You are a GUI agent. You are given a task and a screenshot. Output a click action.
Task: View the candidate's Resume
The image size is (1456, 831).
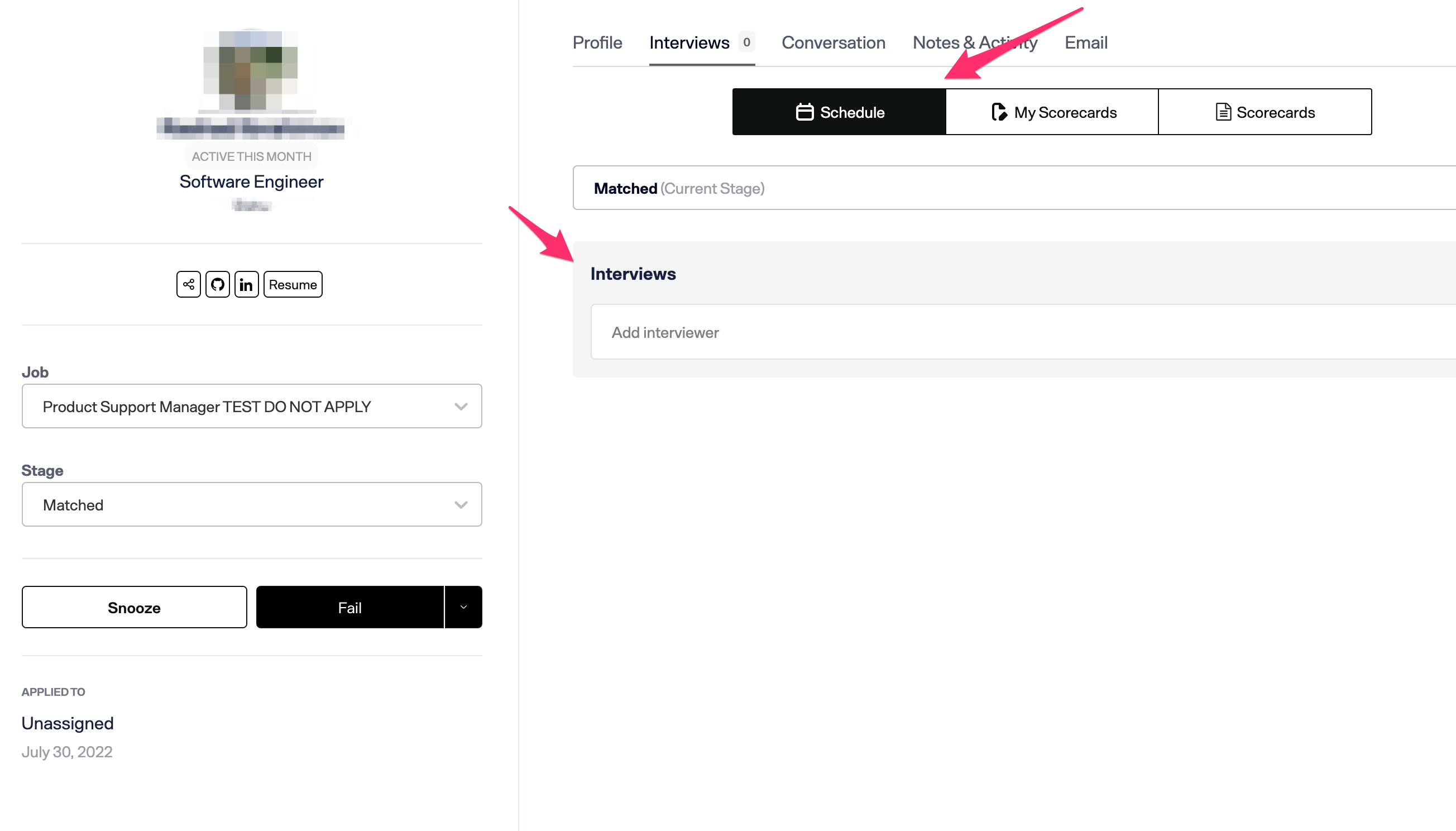coord(292,284)
